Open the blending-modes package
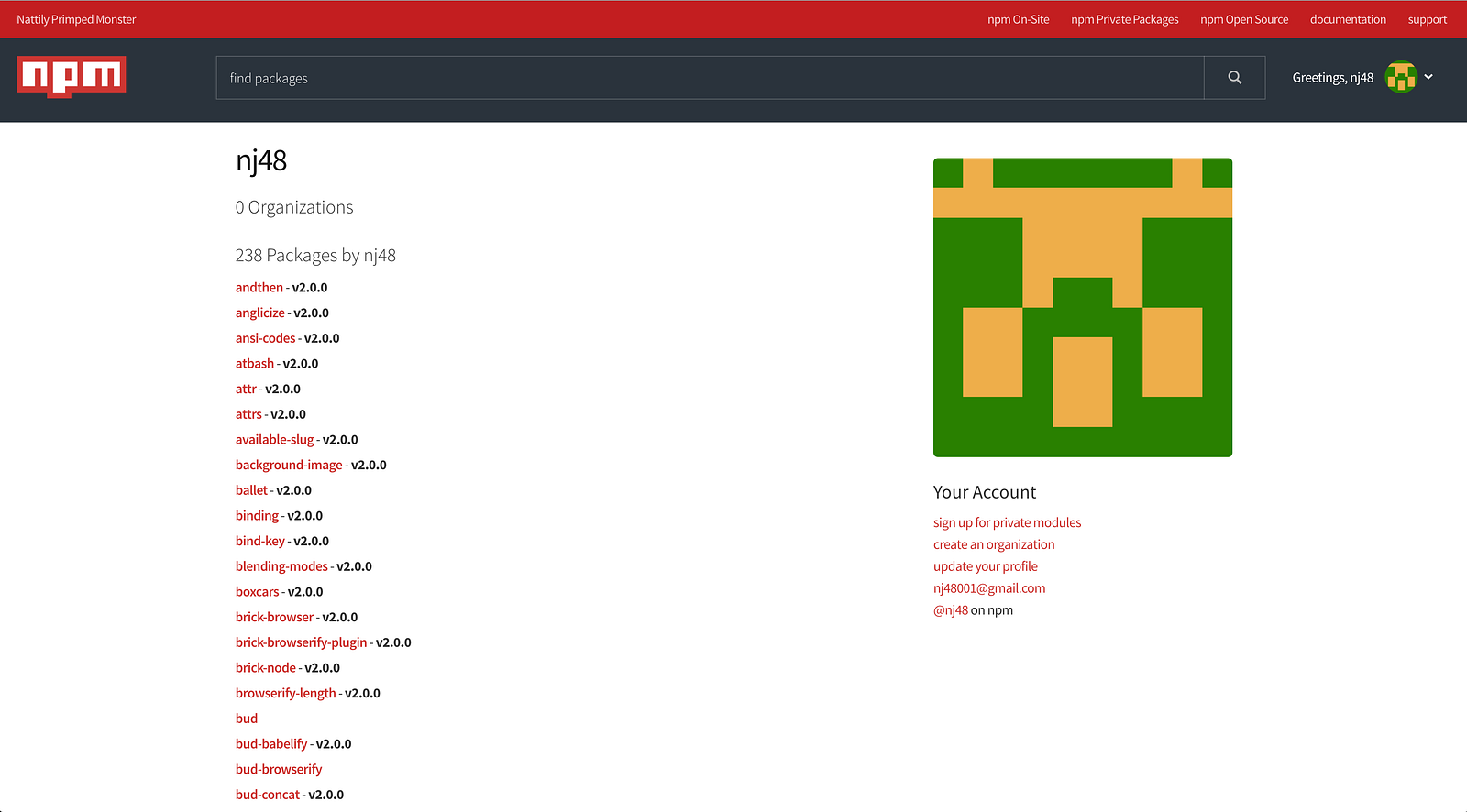 click(x=281, y=566)
